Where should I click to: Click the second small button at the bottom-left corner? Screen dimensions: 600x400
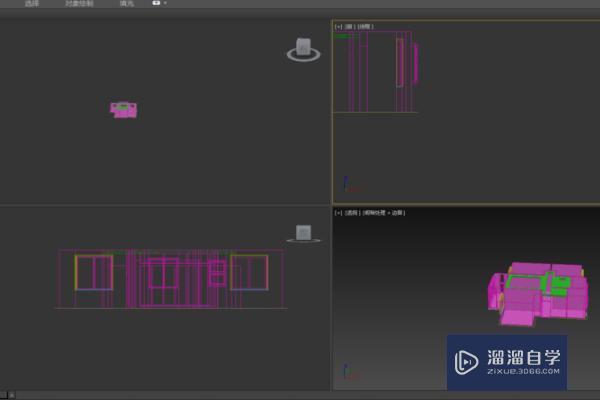pyautogui.click(x=12, y=395)
